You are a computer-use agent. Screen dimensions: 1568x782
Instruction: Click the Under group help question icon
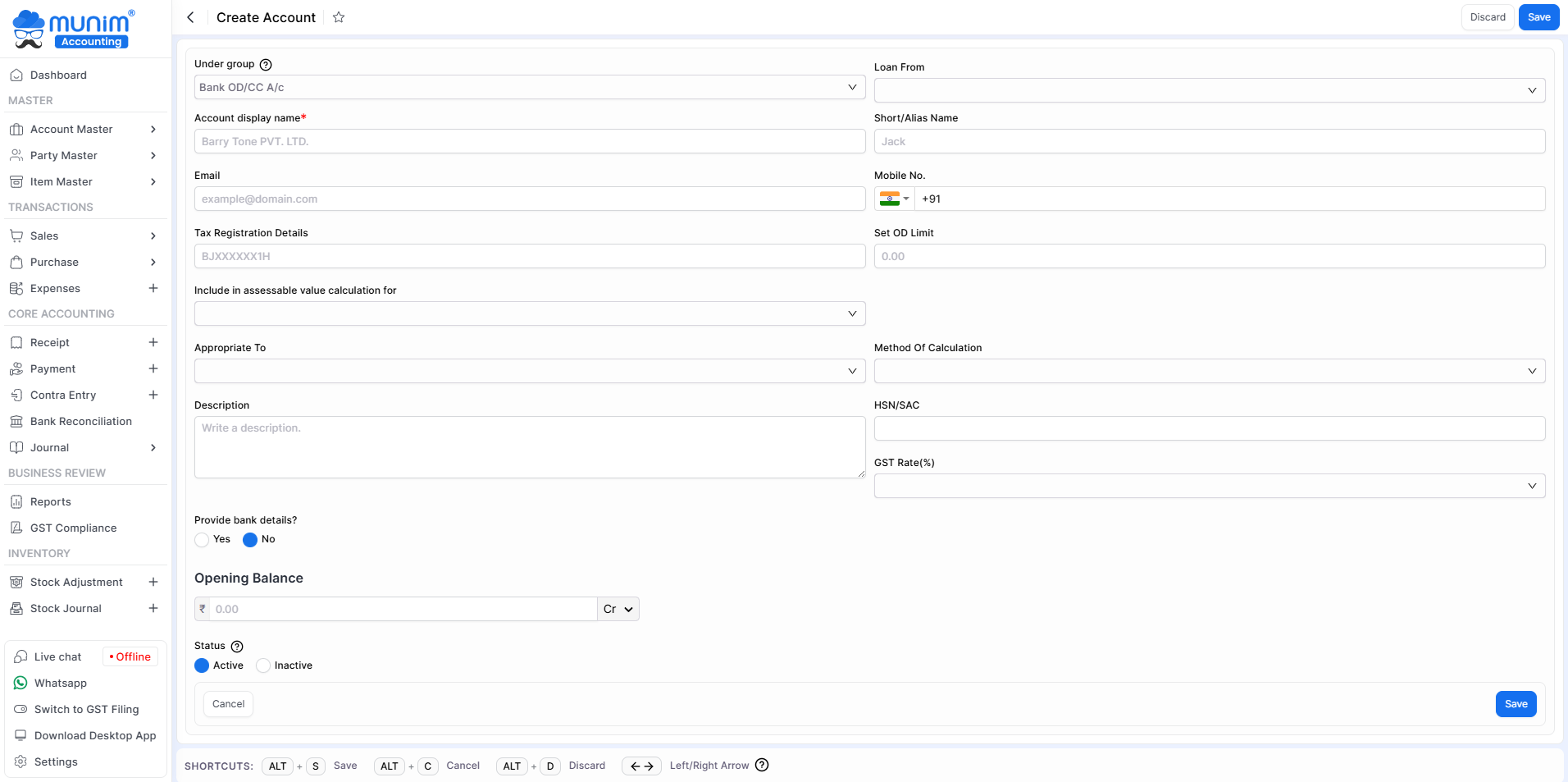266,65
